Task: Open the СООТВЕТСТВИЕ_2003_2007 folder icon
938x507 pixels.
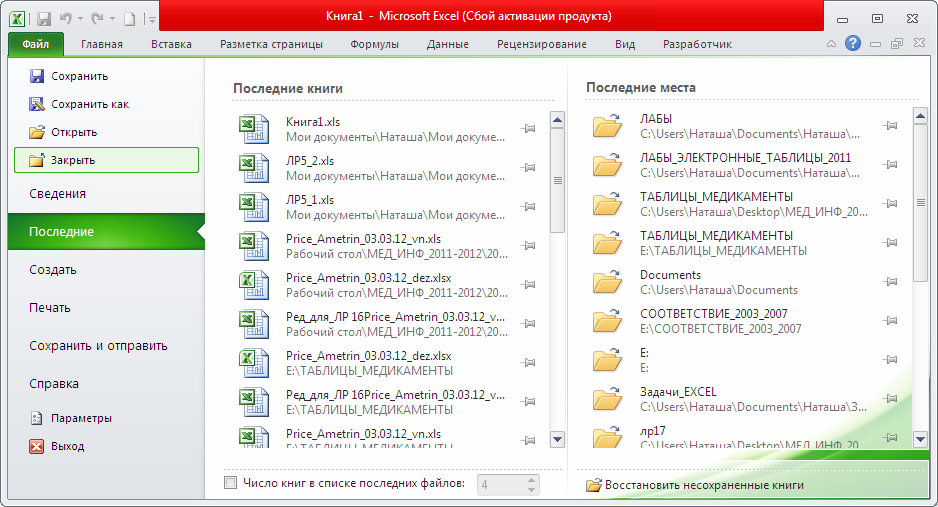Action: 607,320
